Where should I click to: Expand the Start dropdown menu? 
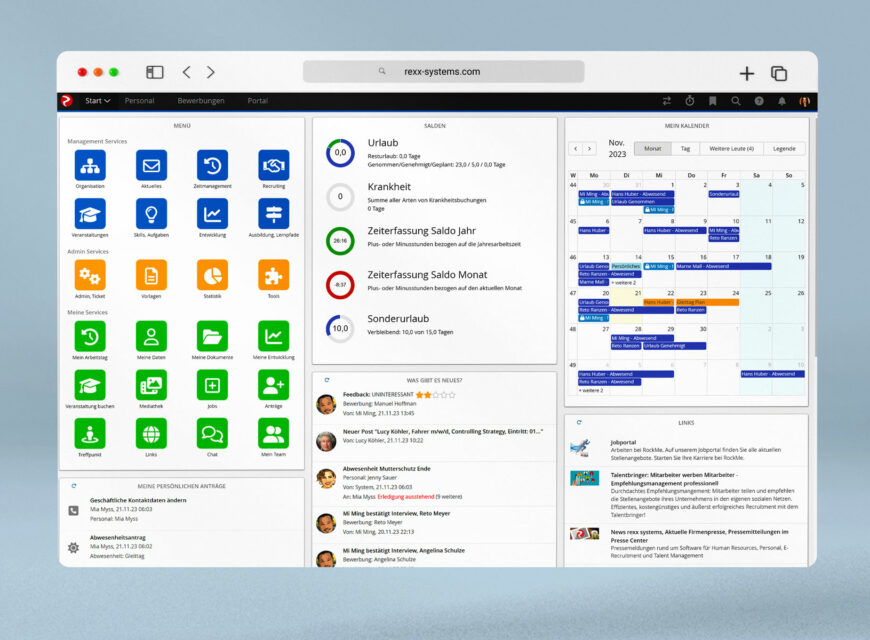[97, 101]
